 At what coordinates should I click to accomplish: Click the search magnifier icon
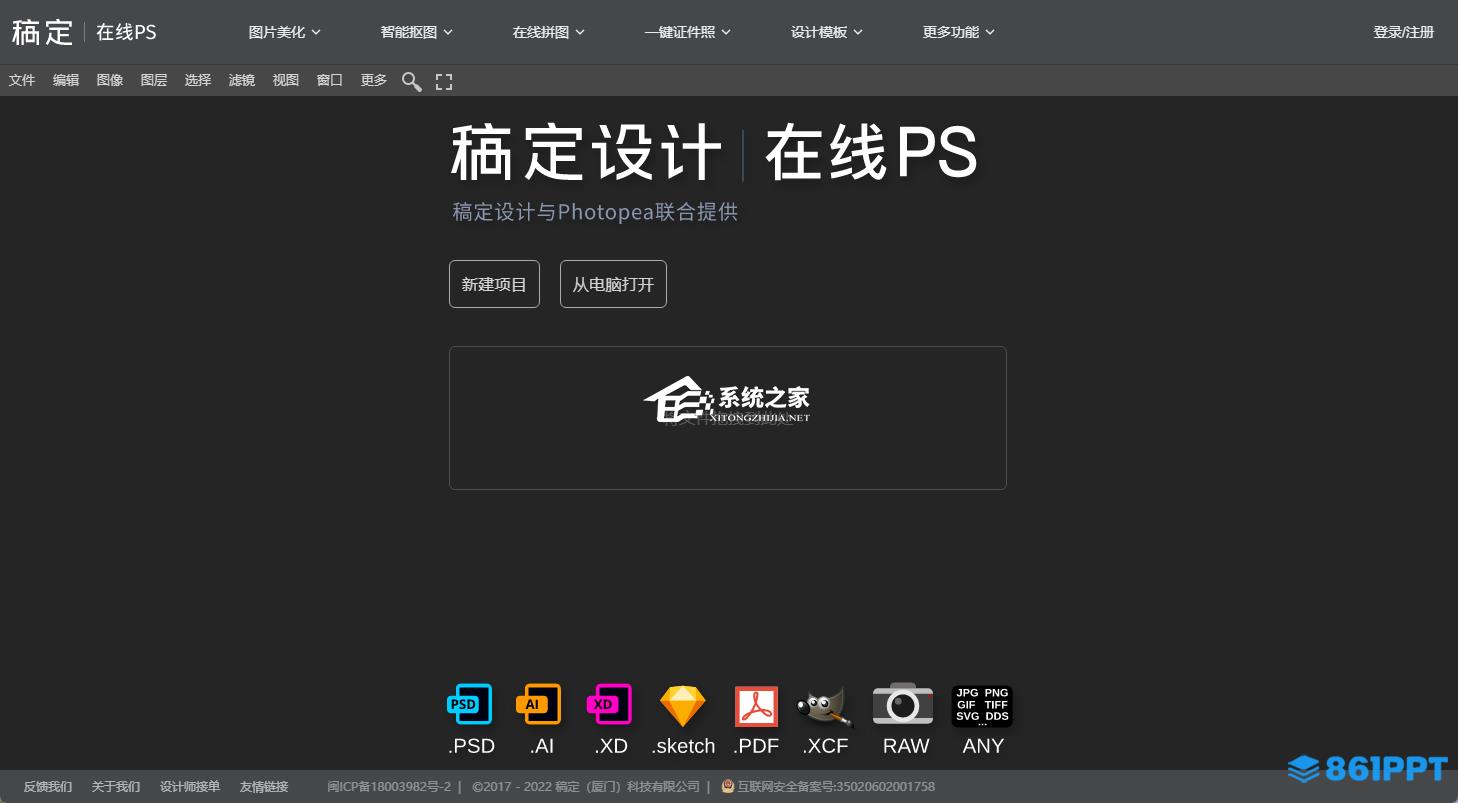[411, 81]
